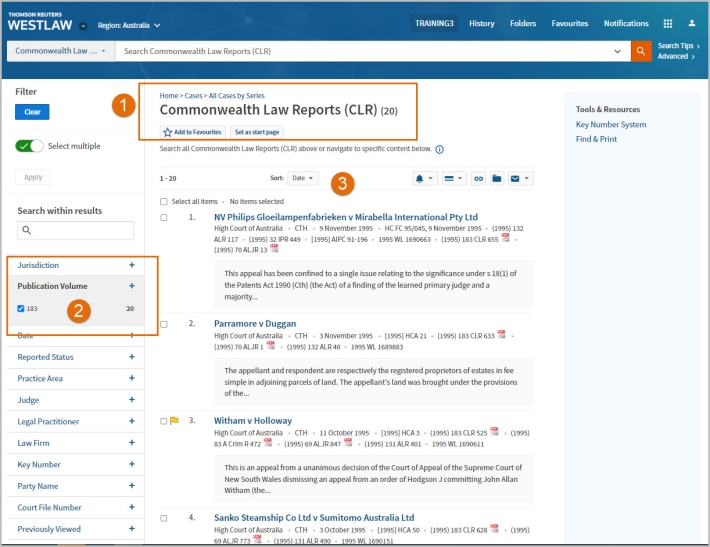Expand the Previously Viewed filter

[132, 528]
